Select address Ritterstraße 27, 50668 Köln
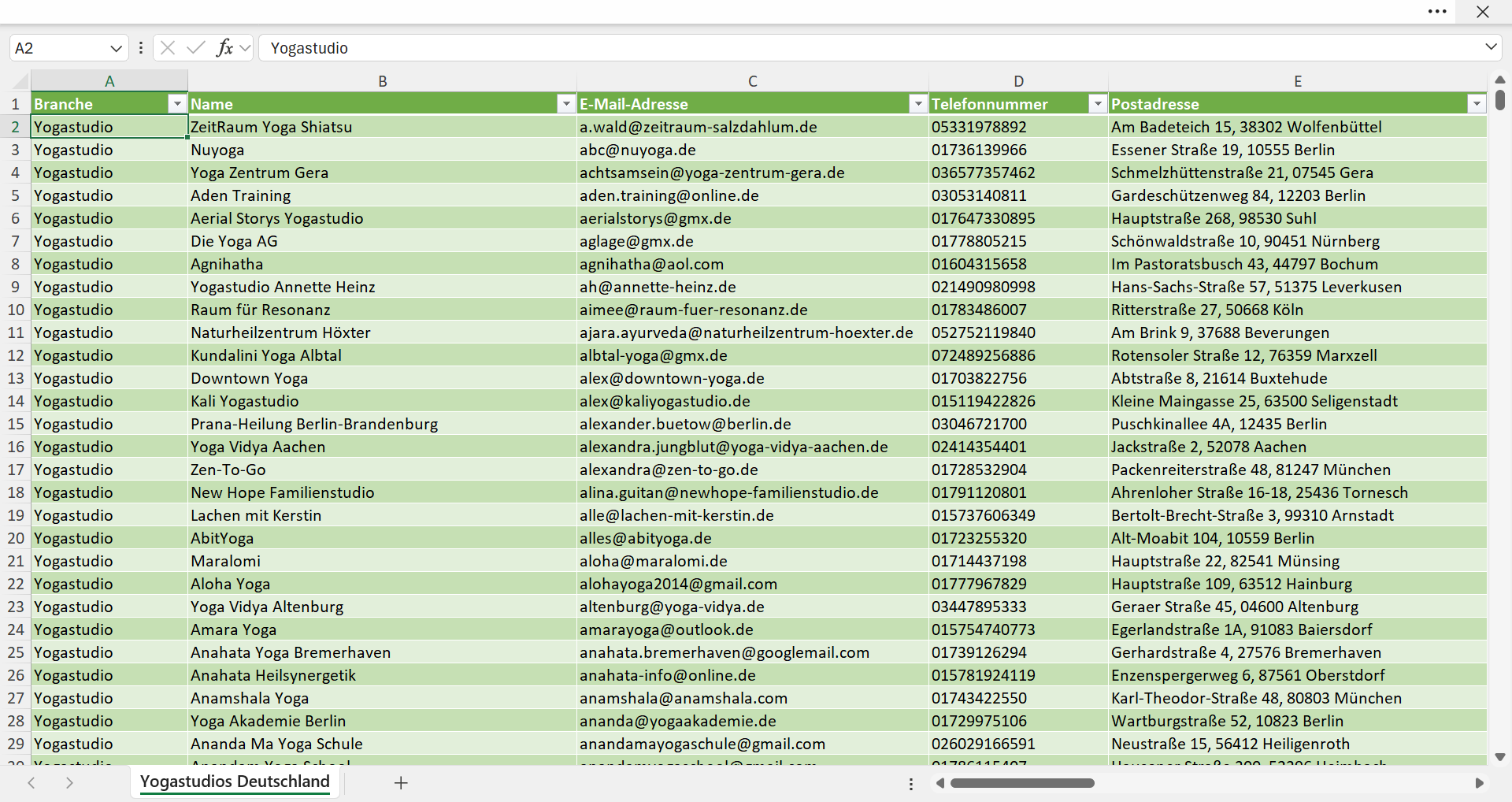Viewport: 1512px width, 802px height. tap(1298, 310)
